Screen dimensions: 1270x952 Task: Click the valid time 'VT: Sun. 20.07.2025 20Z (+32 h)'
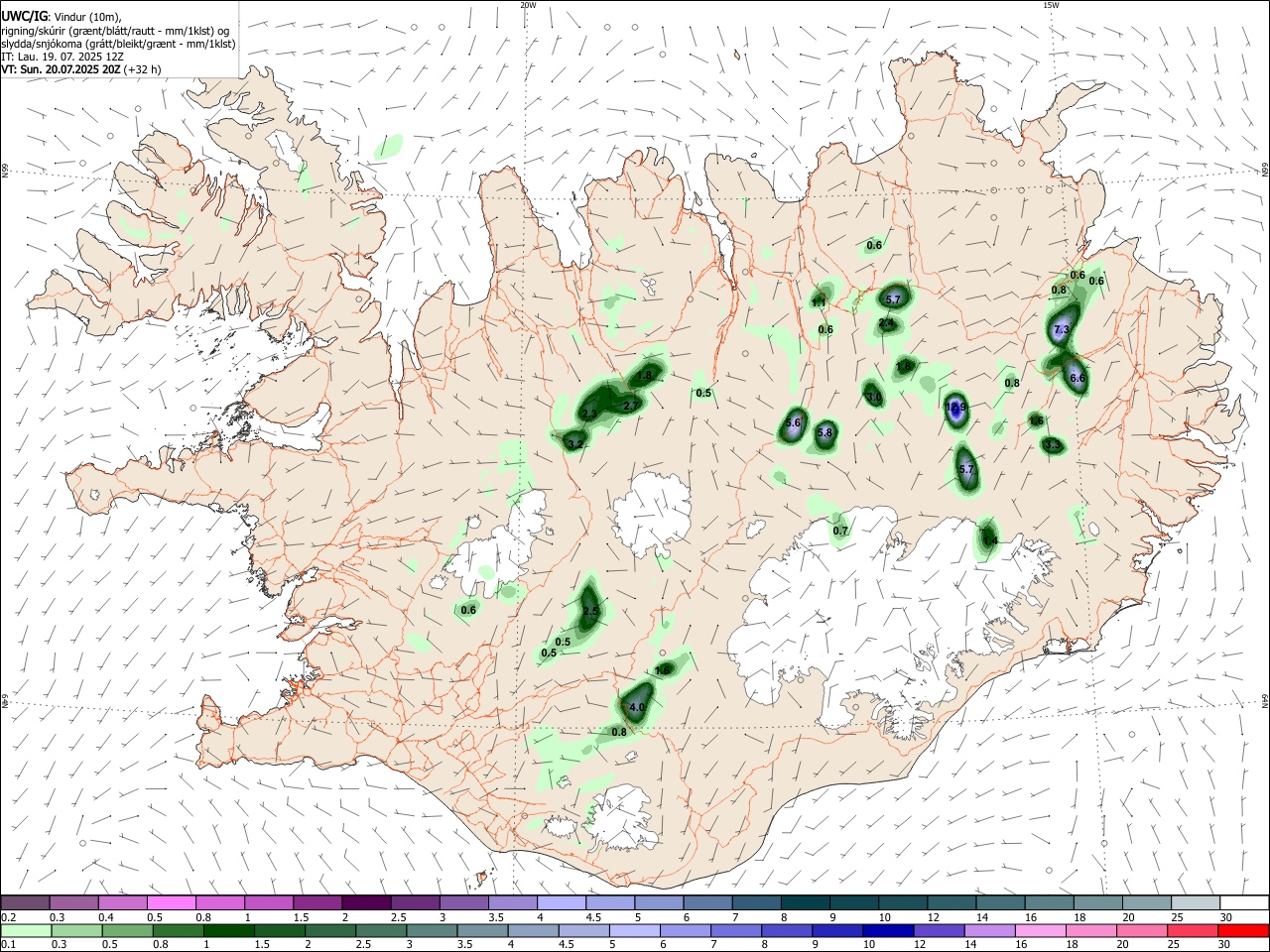point(81,69)
